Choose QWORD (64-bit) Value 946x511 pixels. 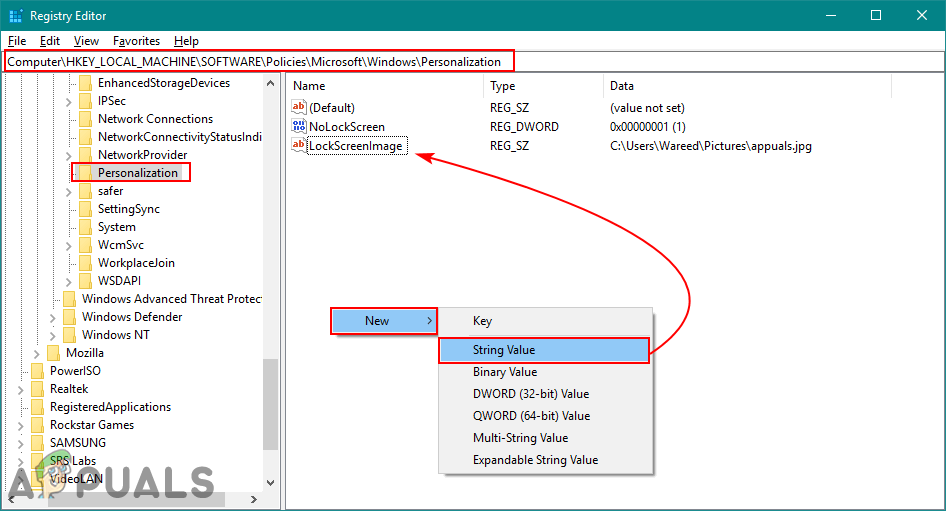[x=545, y=416]
